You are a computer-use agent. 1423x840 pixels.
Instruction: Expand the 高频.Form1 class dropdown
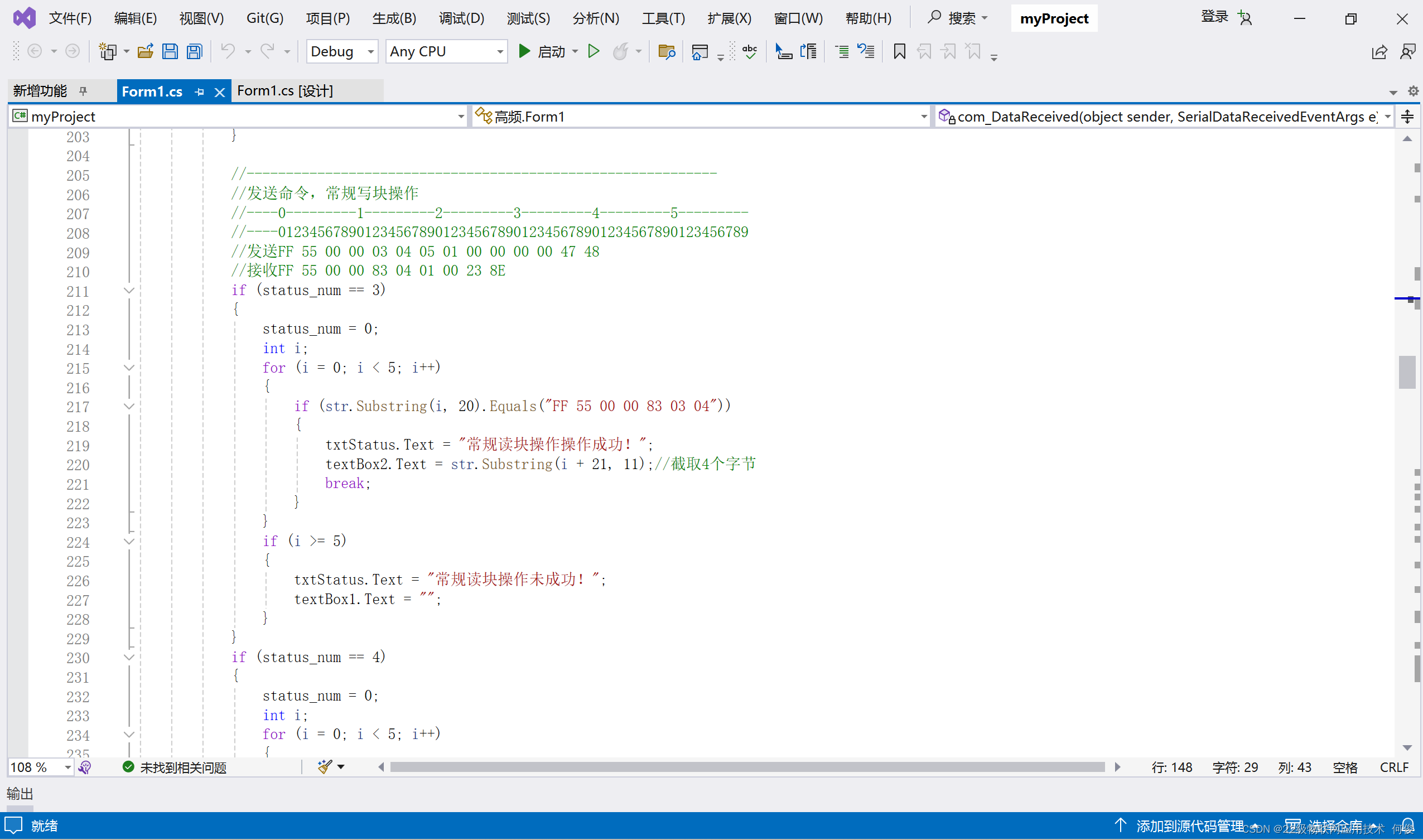[x=922, y=117]
